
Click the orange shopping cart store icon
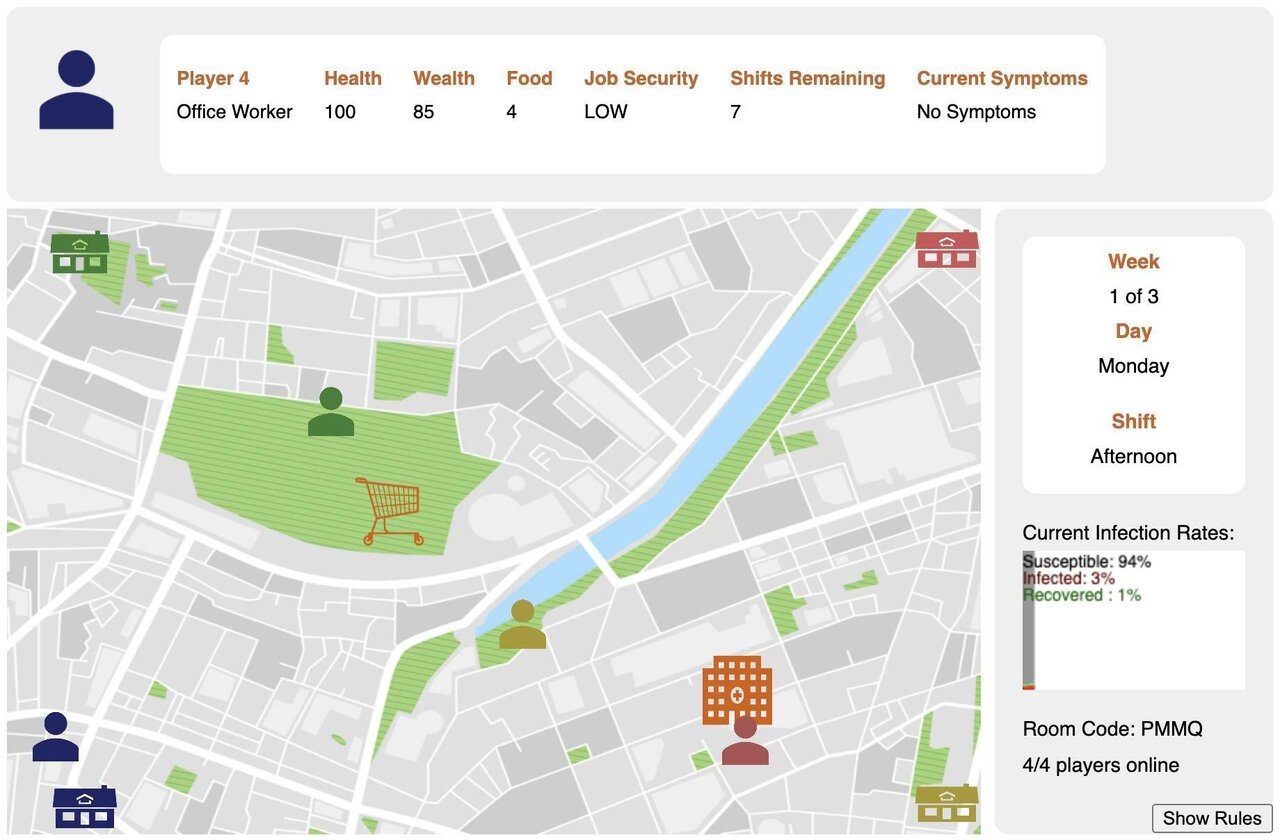point(389,511)
